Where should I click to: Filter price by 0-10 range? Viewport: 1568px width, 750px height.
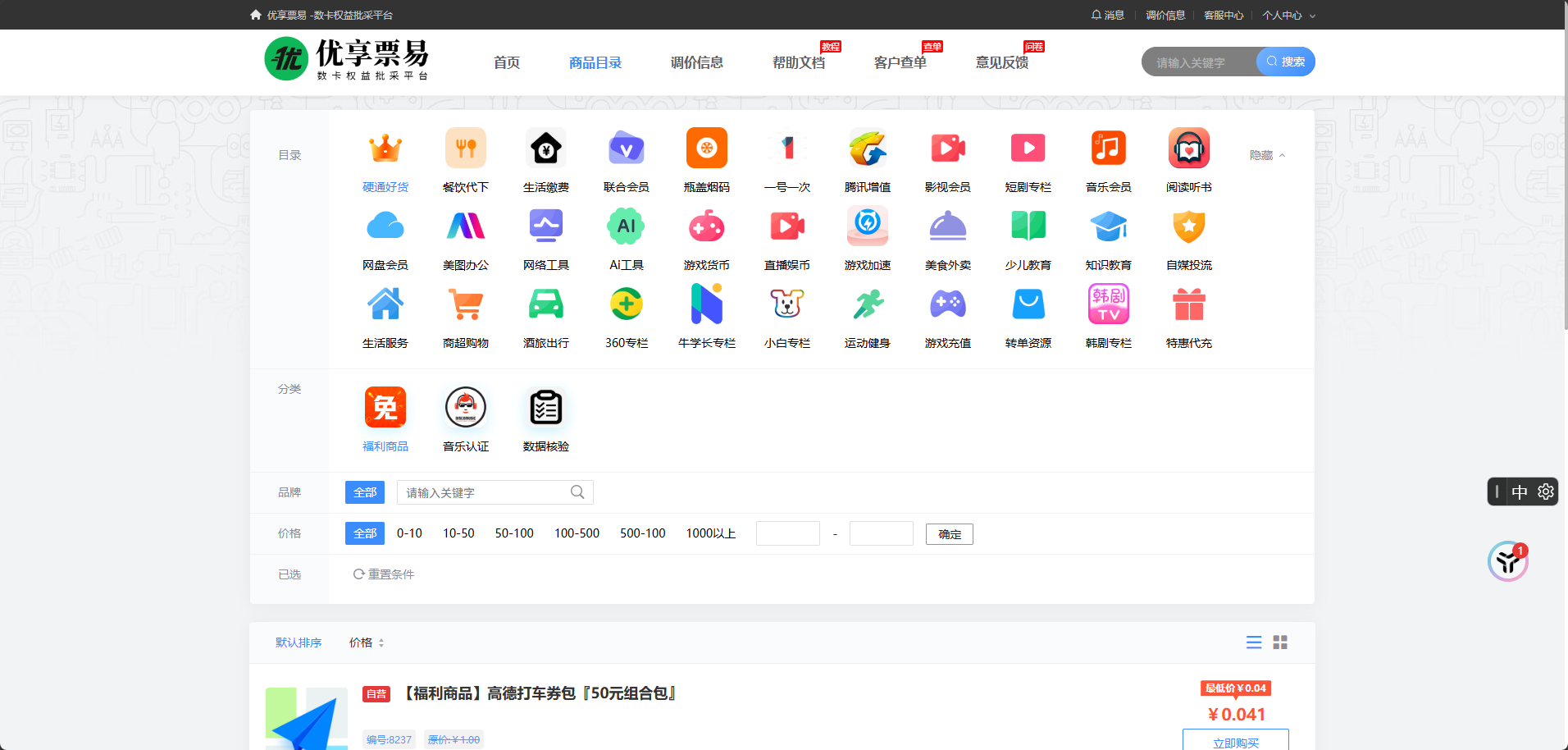[409, 533]
